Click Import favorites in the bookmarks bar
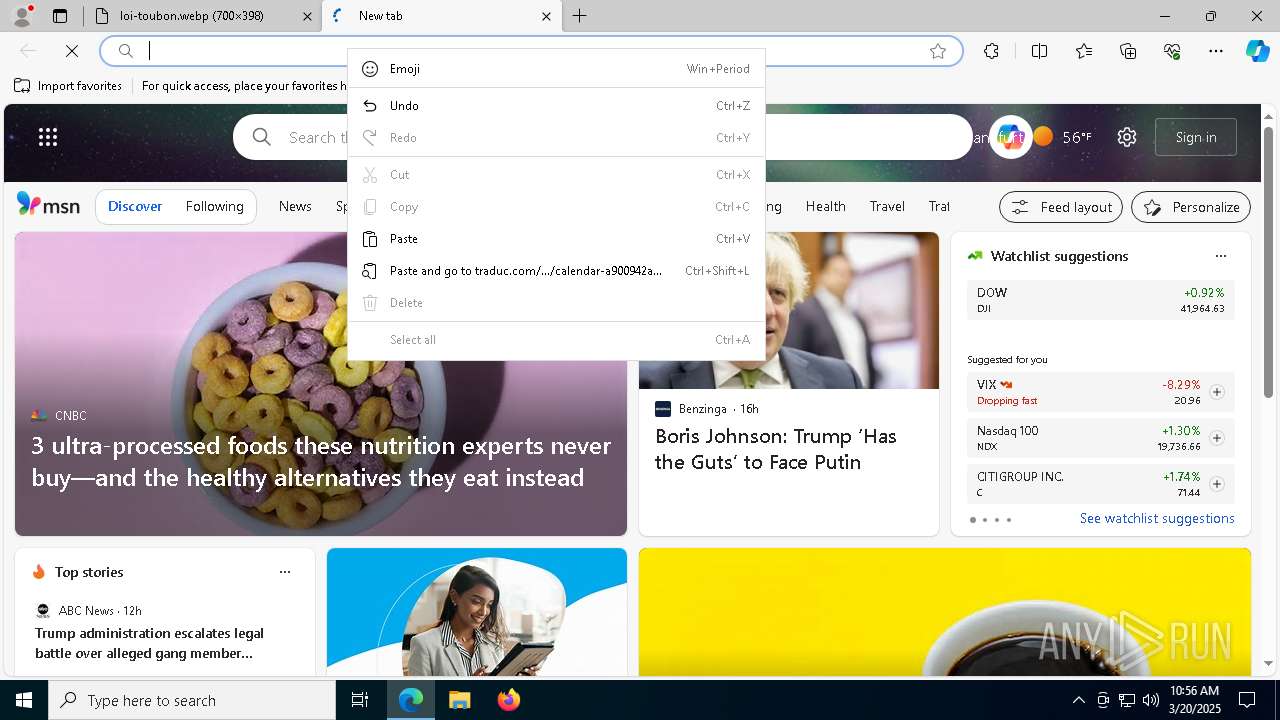 pos(68,86)
